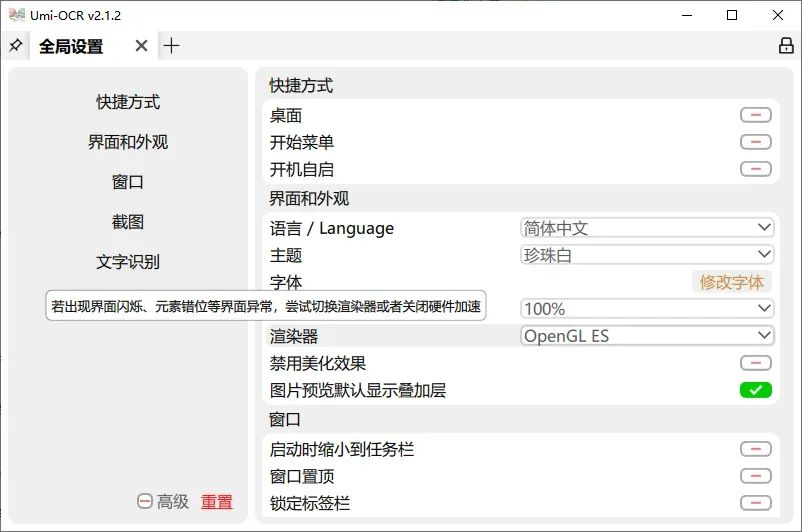Click the 窗口 section heading in right panel

point(285,419)
